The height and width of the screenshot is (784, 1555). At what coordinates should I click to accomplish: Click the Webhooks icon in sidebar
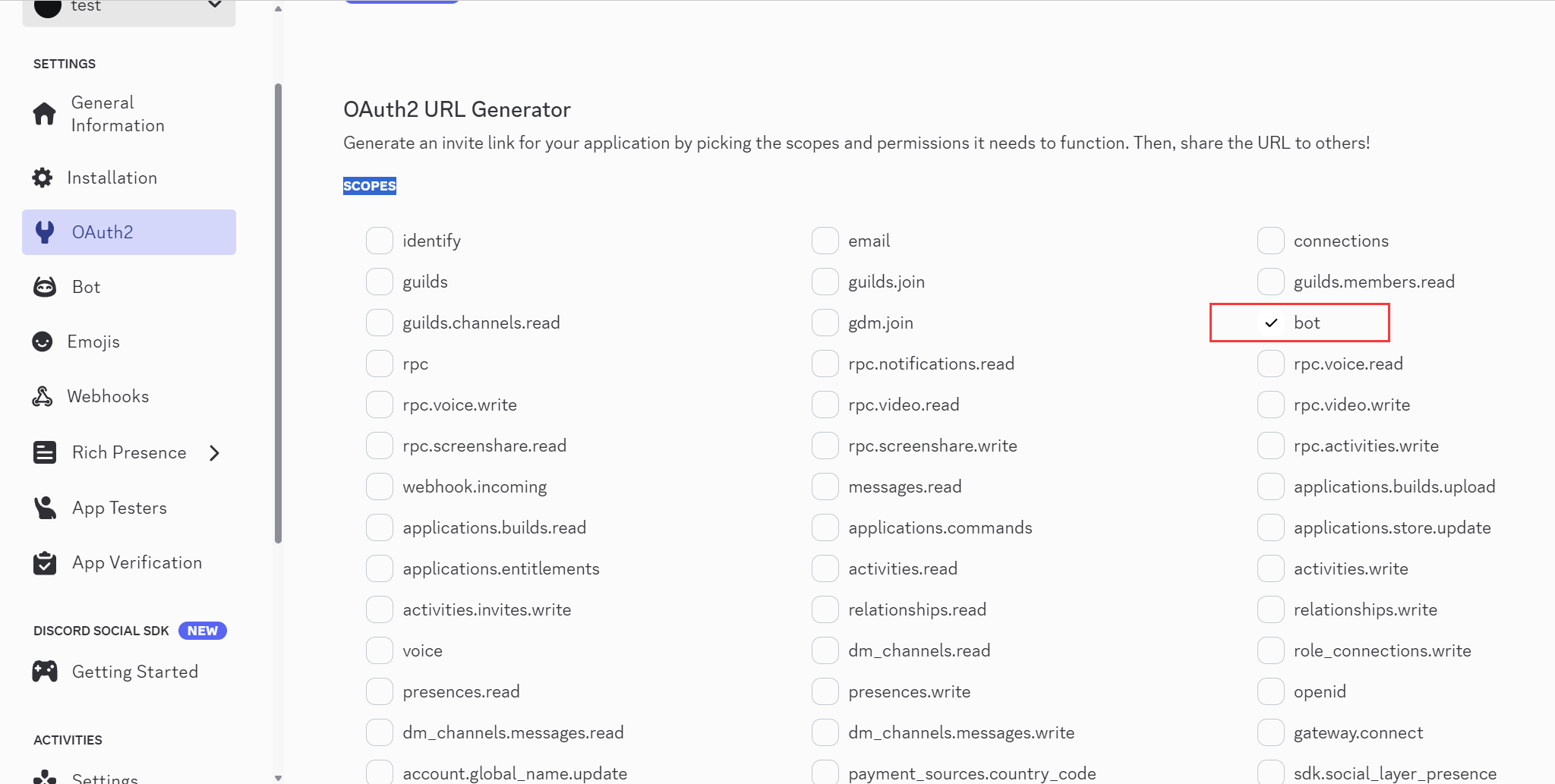coord(43,396)
